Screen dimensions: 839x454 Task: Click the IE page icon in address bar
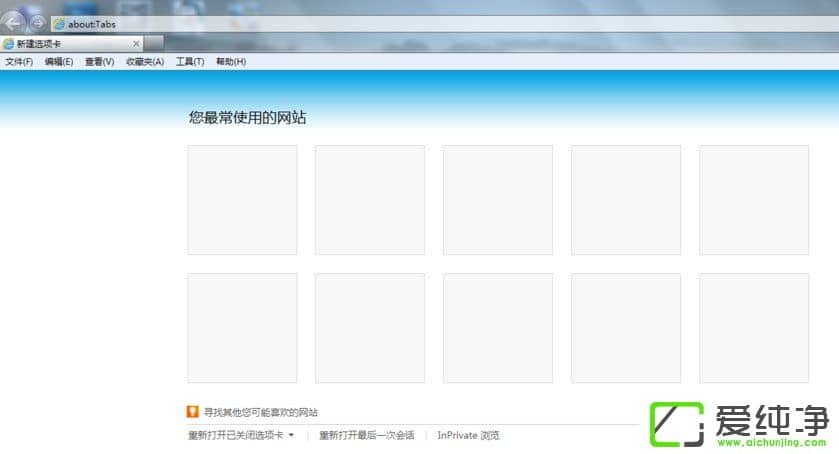click(59, 23)
